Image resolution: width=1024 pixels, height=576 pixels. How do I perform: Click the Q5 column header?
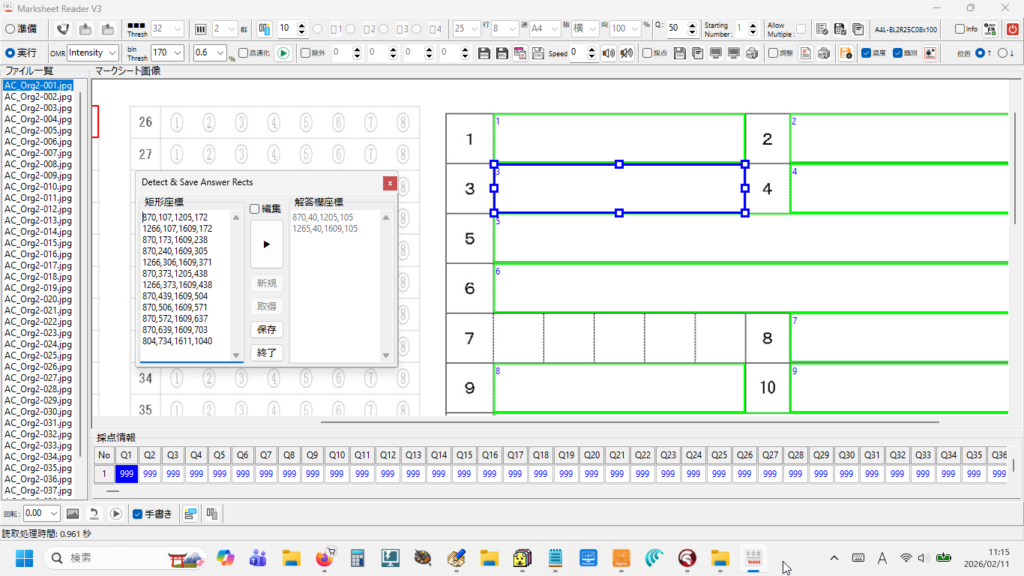click(219, 455)
